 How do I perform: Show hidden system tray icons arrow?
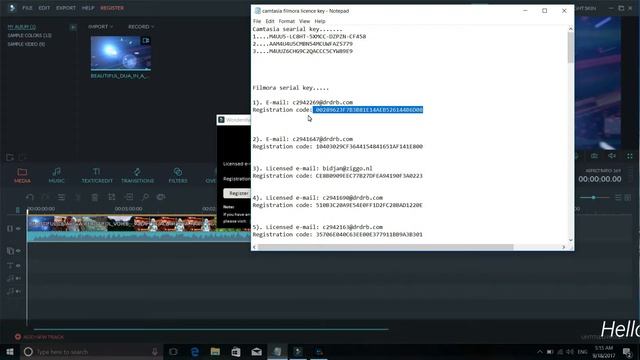tap(540, 351)
